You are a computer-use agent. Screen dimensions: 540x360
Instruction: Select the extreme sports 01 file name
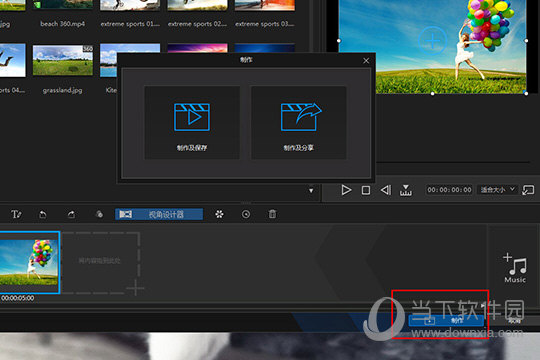tap(130, 24)
